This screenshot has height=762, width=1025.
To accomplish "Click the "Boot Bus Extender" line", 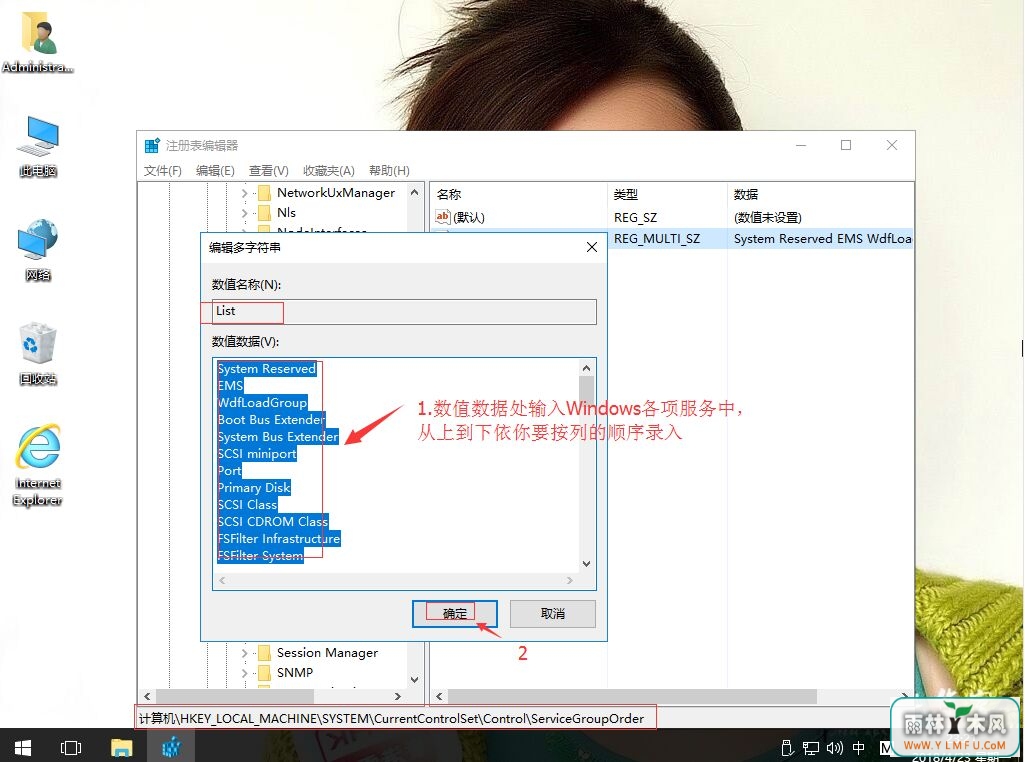I will click(271, 420).
